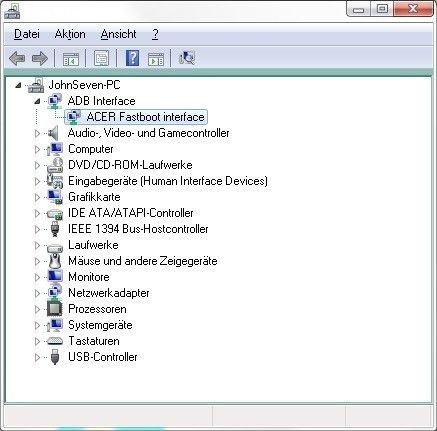Expand the Grafikkarte category
The image size is (437, 431).
coord(37,197)
